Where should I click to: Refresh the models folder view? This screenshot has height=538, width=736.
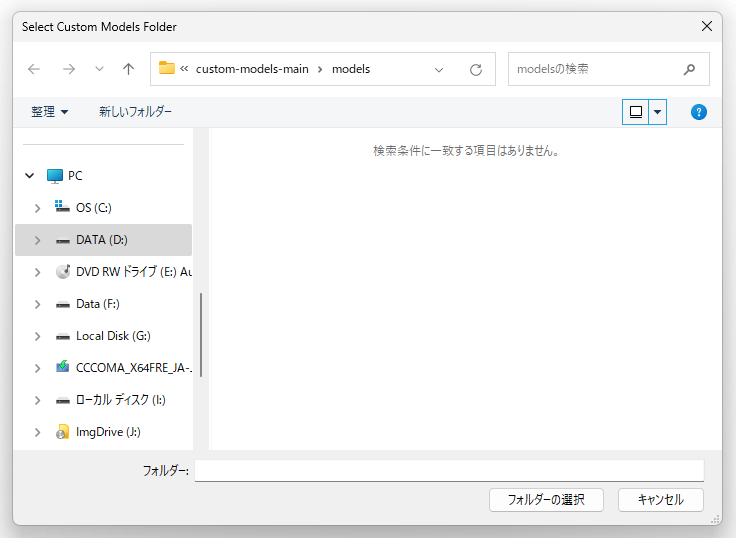click(476, 70)
